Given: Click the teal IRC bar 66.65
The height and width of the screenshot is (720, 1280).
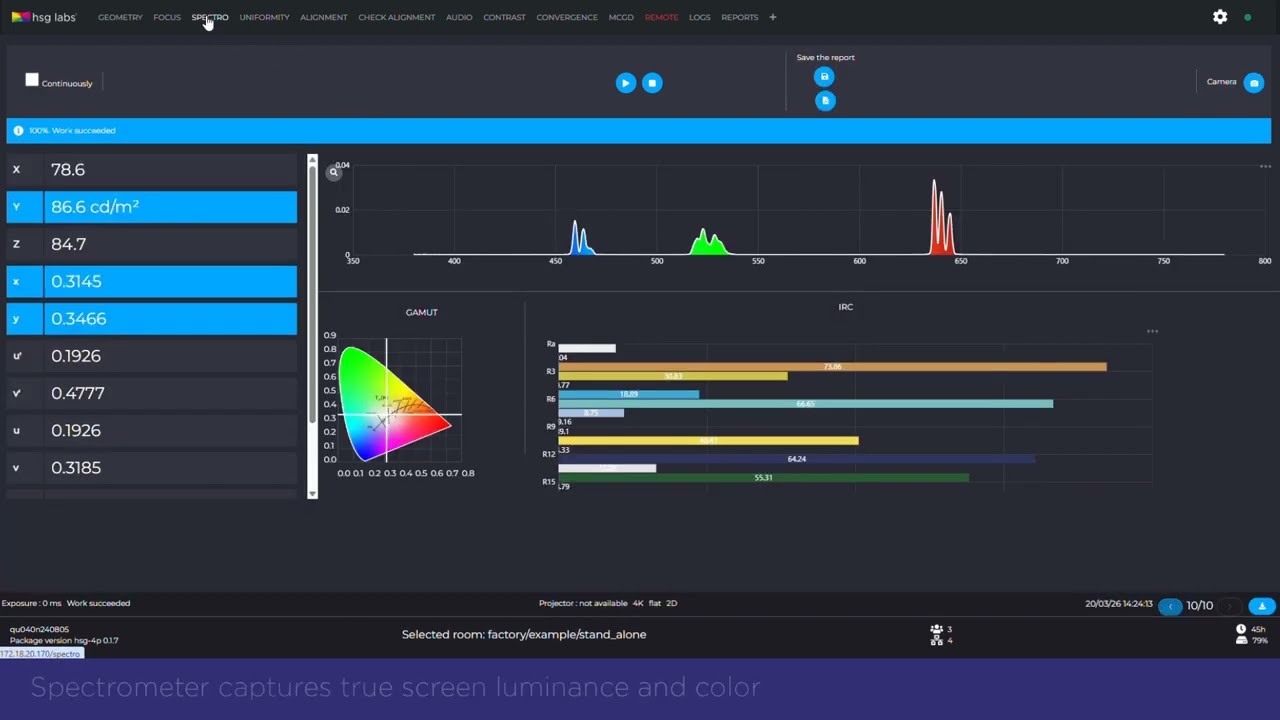Looking at the screenshot, I should (805, 404).
